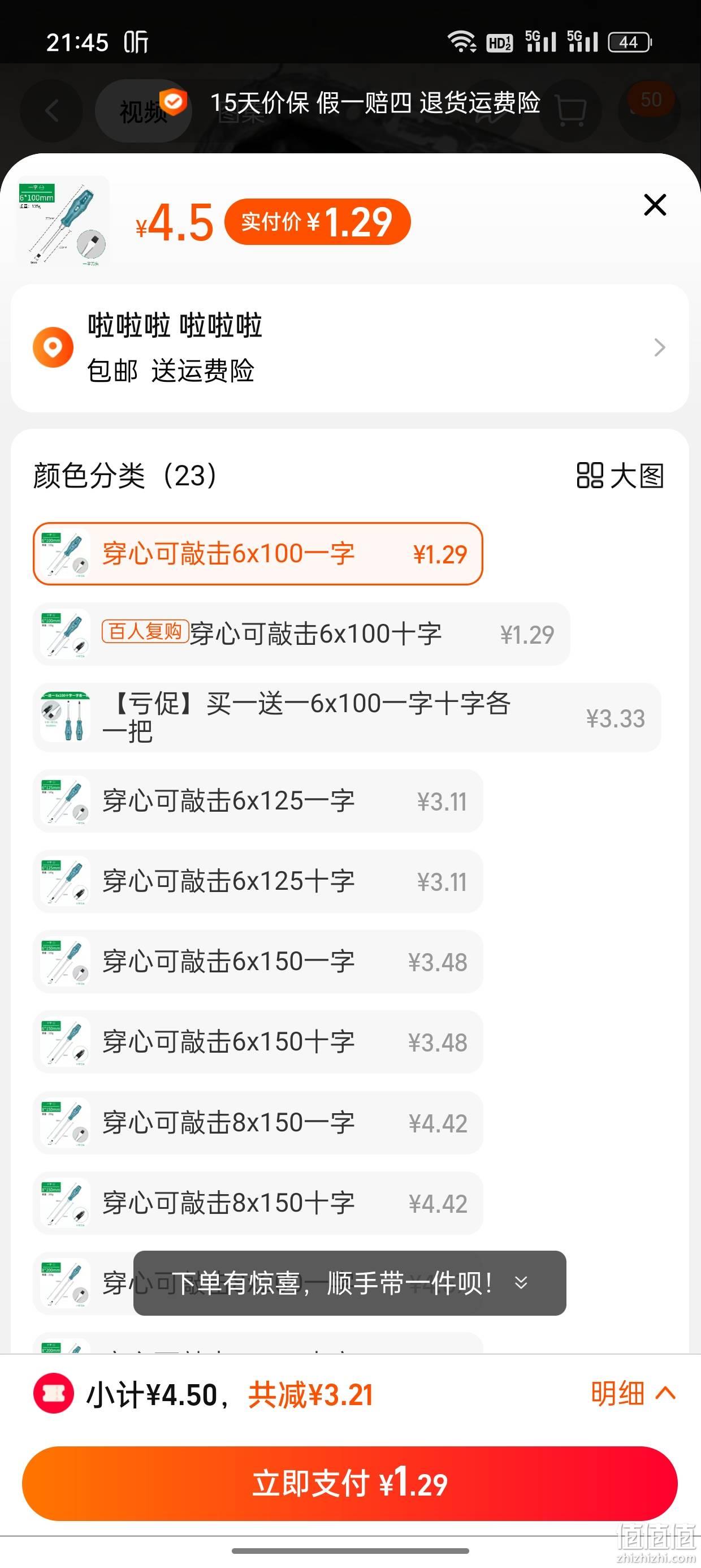Tap the orange location pin icon
701x1568 pixels.
click(53, 347)
